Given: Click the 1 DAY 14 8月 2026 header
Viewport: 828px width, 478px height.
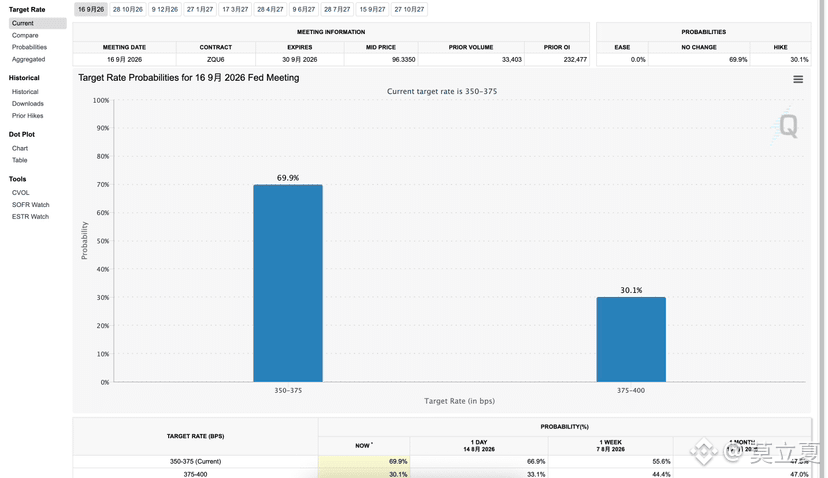Looking at the screenshot, I should point(479,446).
